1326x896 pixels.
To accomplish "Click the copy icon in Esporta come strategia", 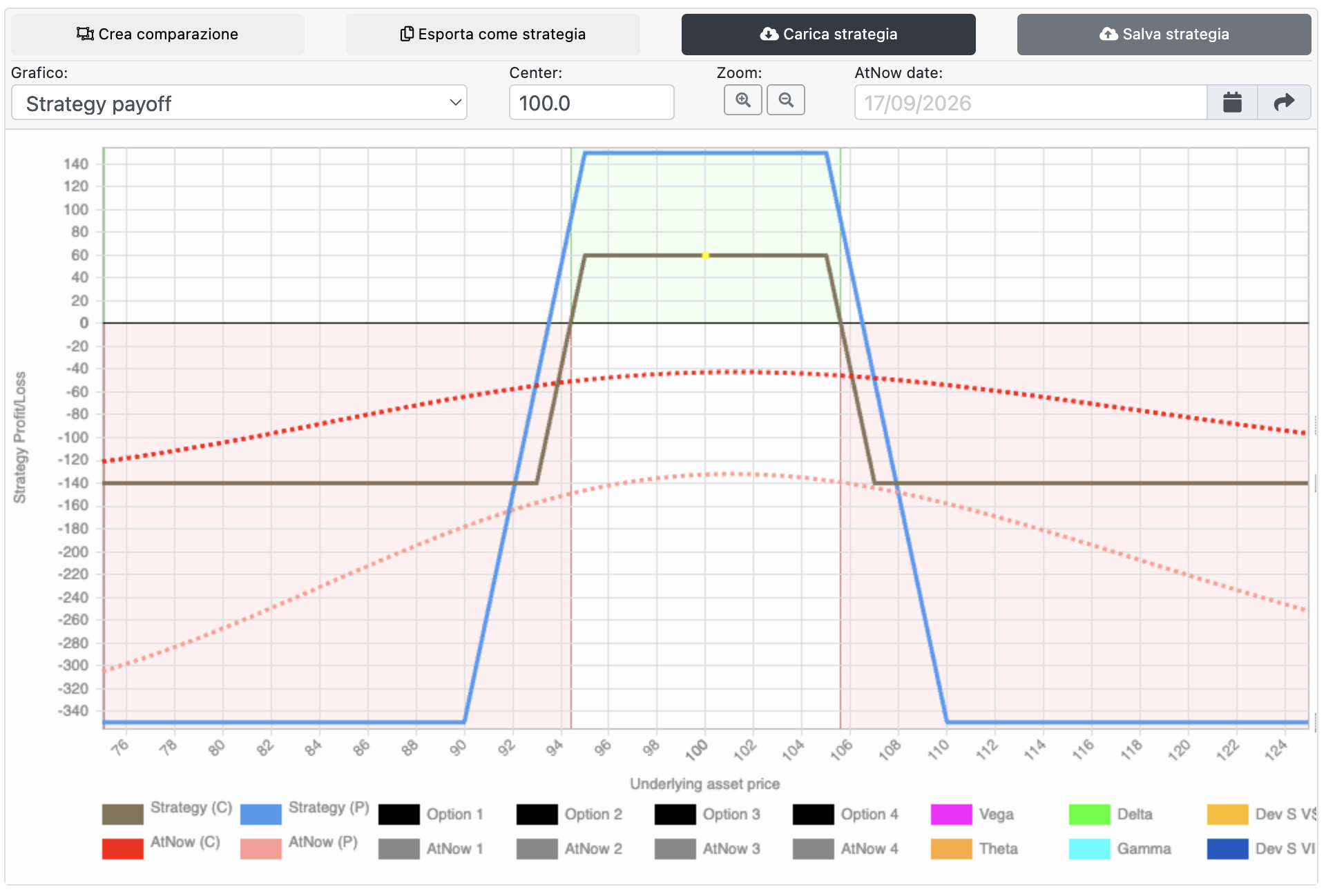I will tap(407, 34).
